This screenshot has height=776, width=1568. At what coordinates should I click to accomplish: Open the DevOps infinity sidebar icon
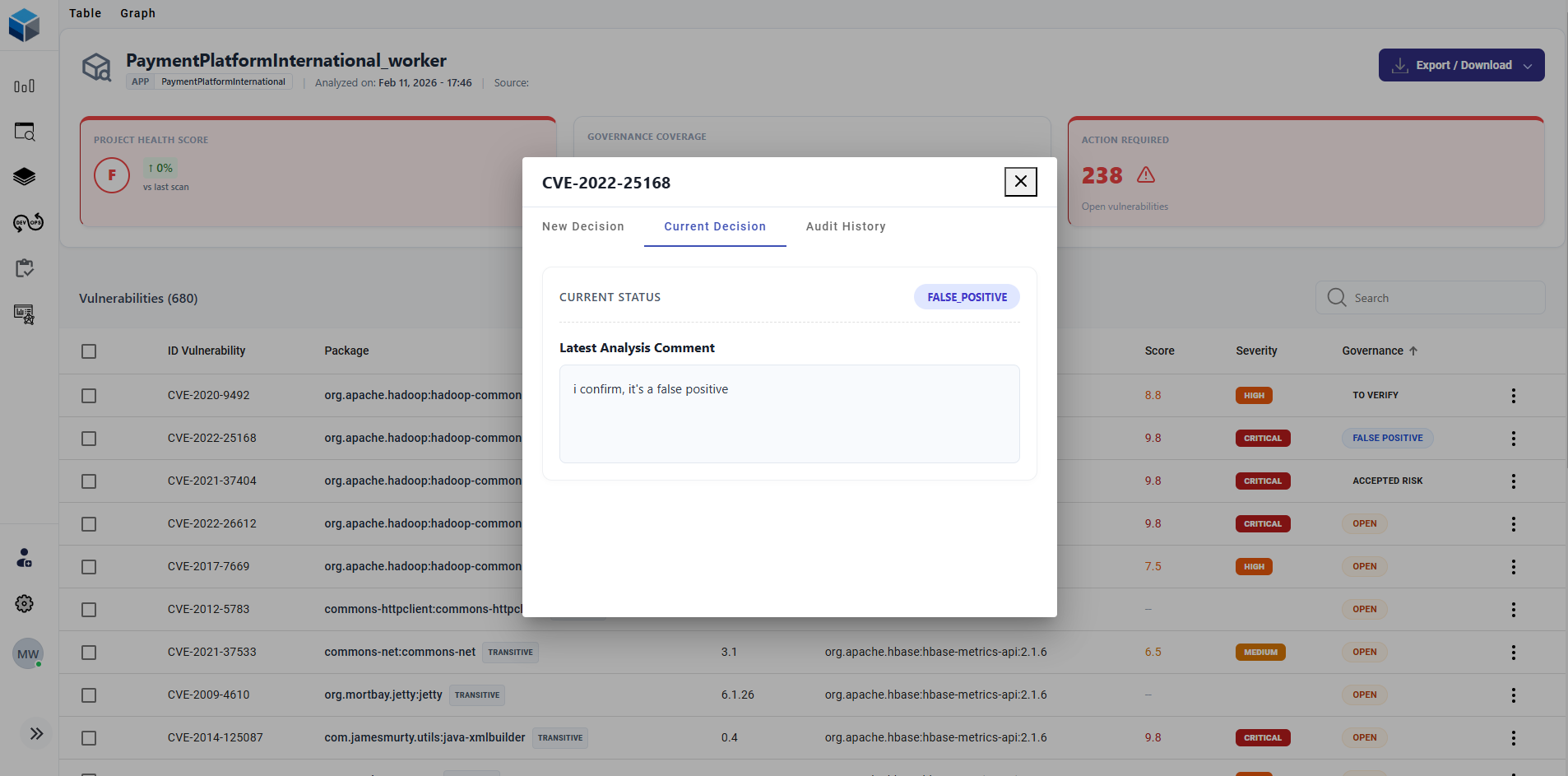point(28,223)
